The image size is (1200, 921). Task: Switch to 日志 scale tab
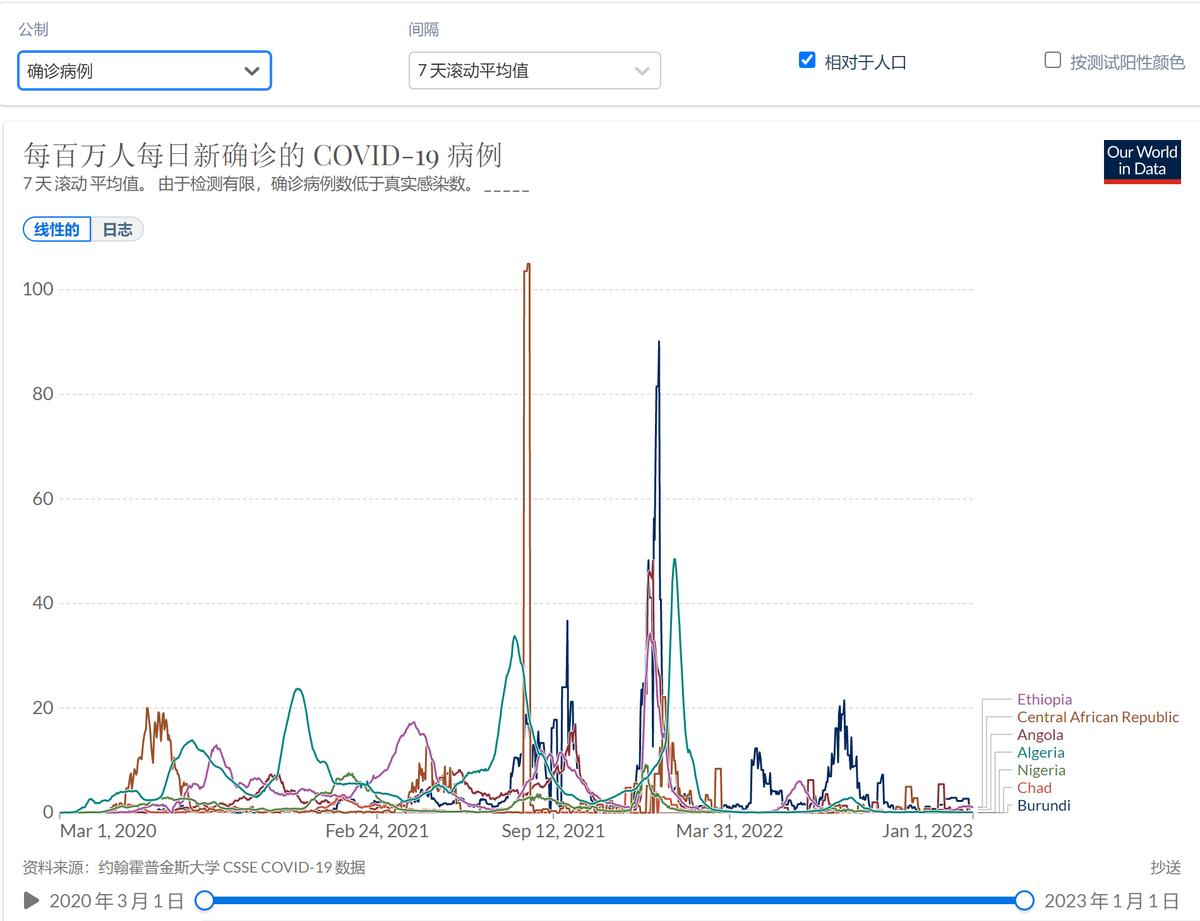pyautogui.click(x=117, y=229)
